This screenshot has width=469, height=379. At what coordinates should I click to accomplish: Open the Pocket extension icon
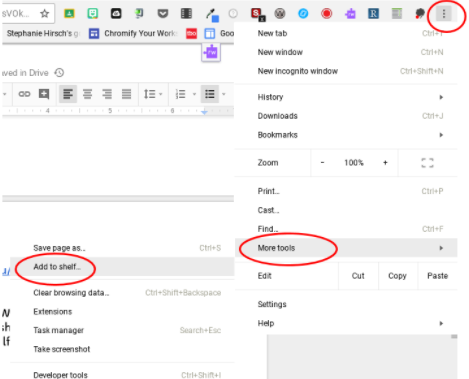163,14
